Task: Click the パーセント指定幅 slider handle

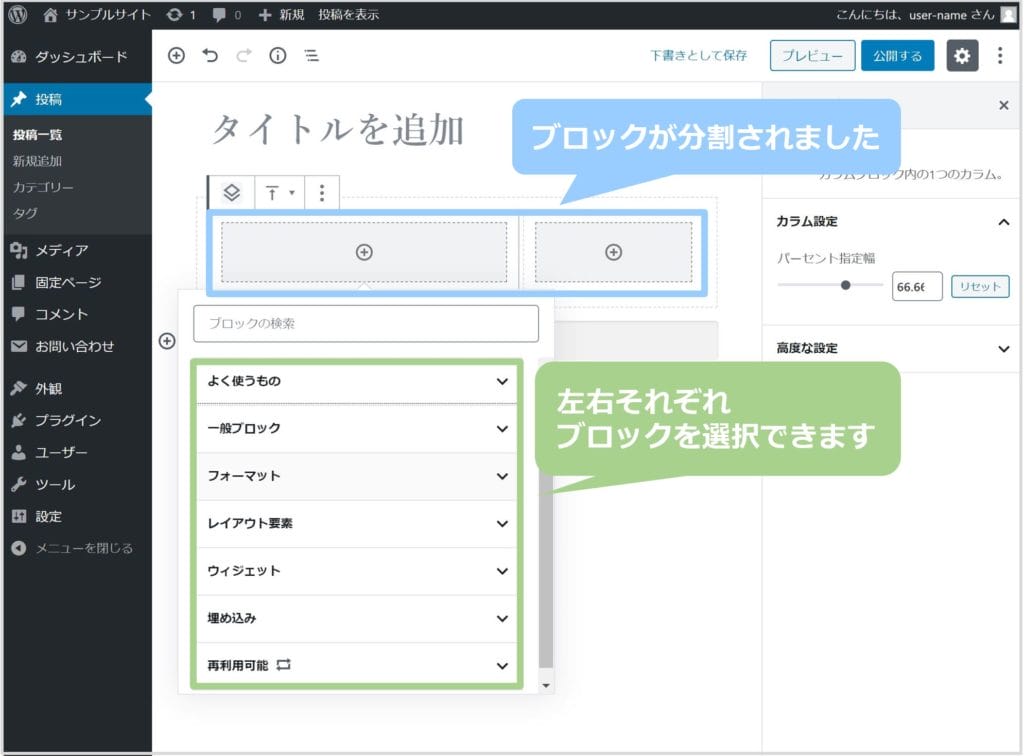Action: tap(846, 285)
